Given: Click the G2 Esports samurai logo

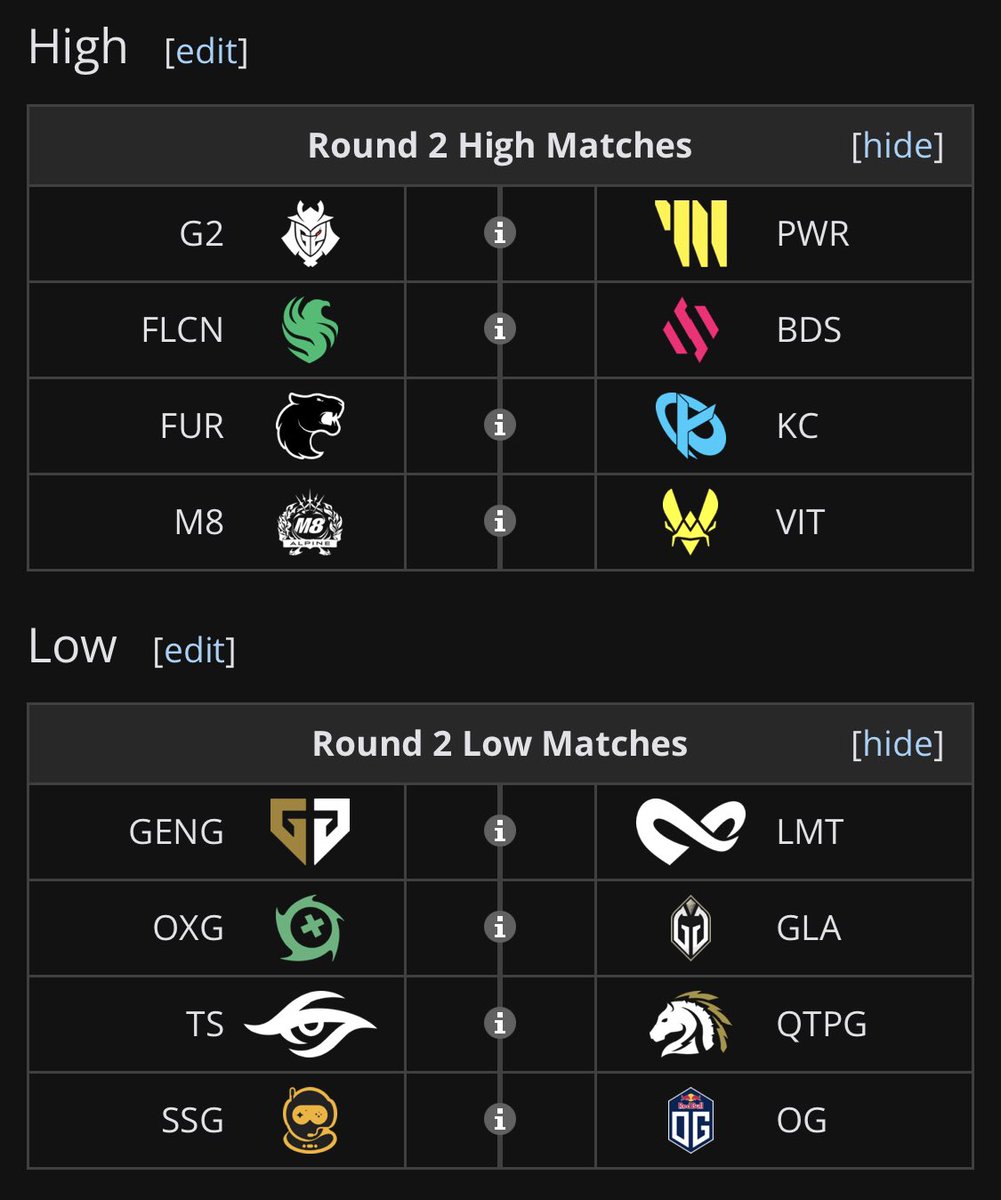Looking at the screenshot, I should click(309, 233).
